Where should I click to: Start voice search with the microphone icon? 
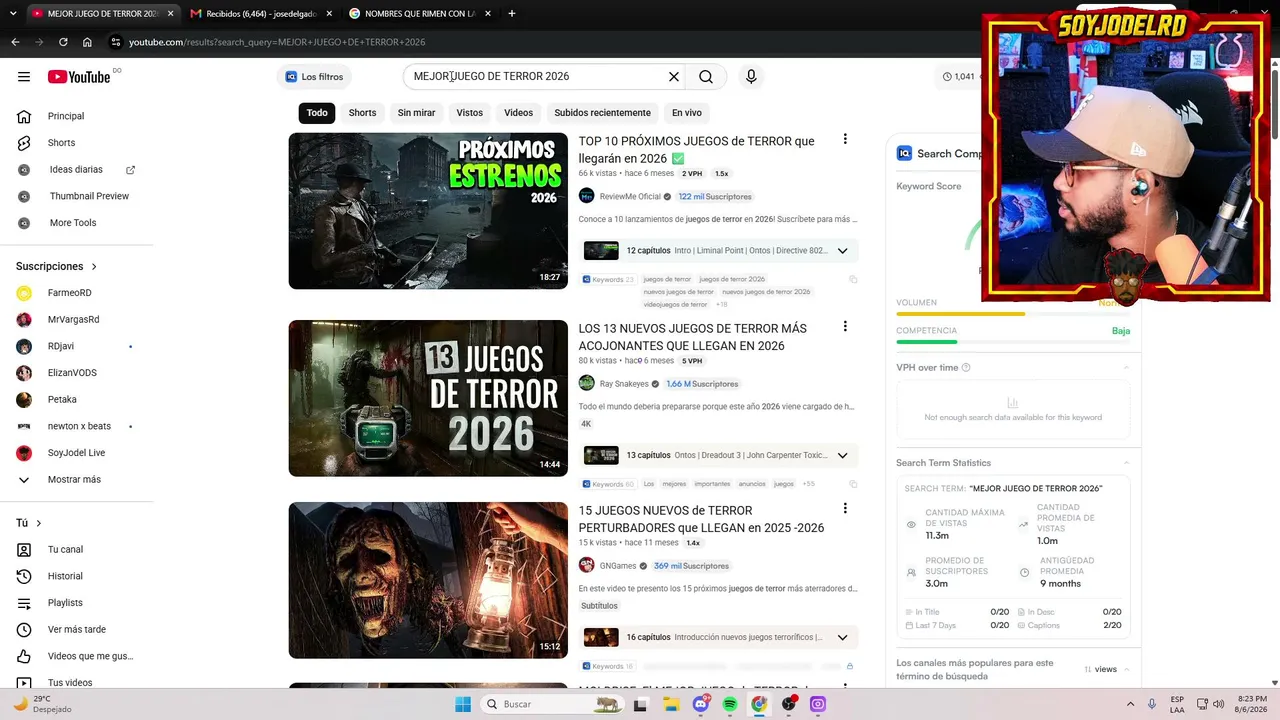751,77
